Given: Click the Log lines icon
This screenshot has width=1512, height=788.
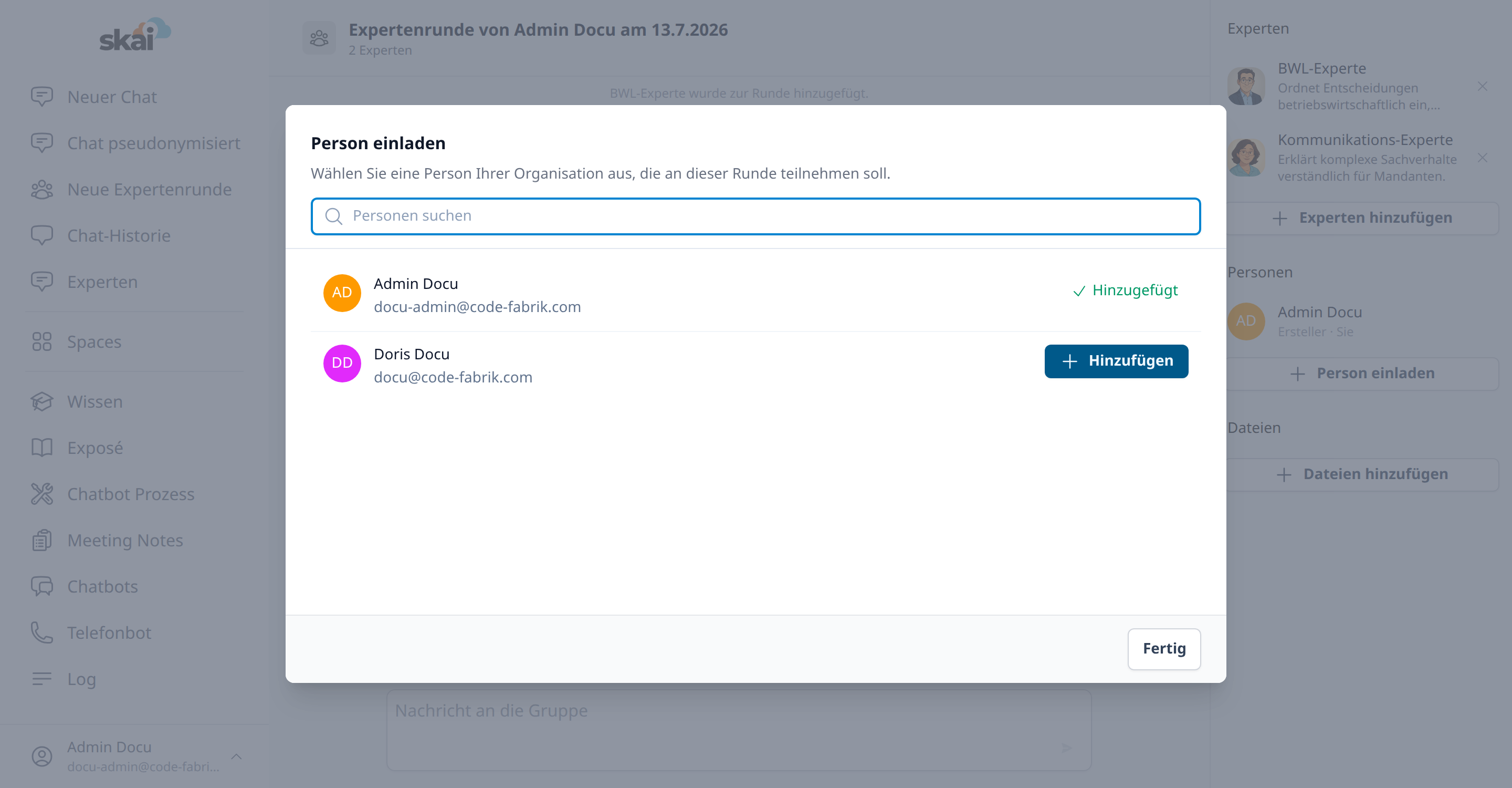Looking at the screenshot, I should pos(41,679).
